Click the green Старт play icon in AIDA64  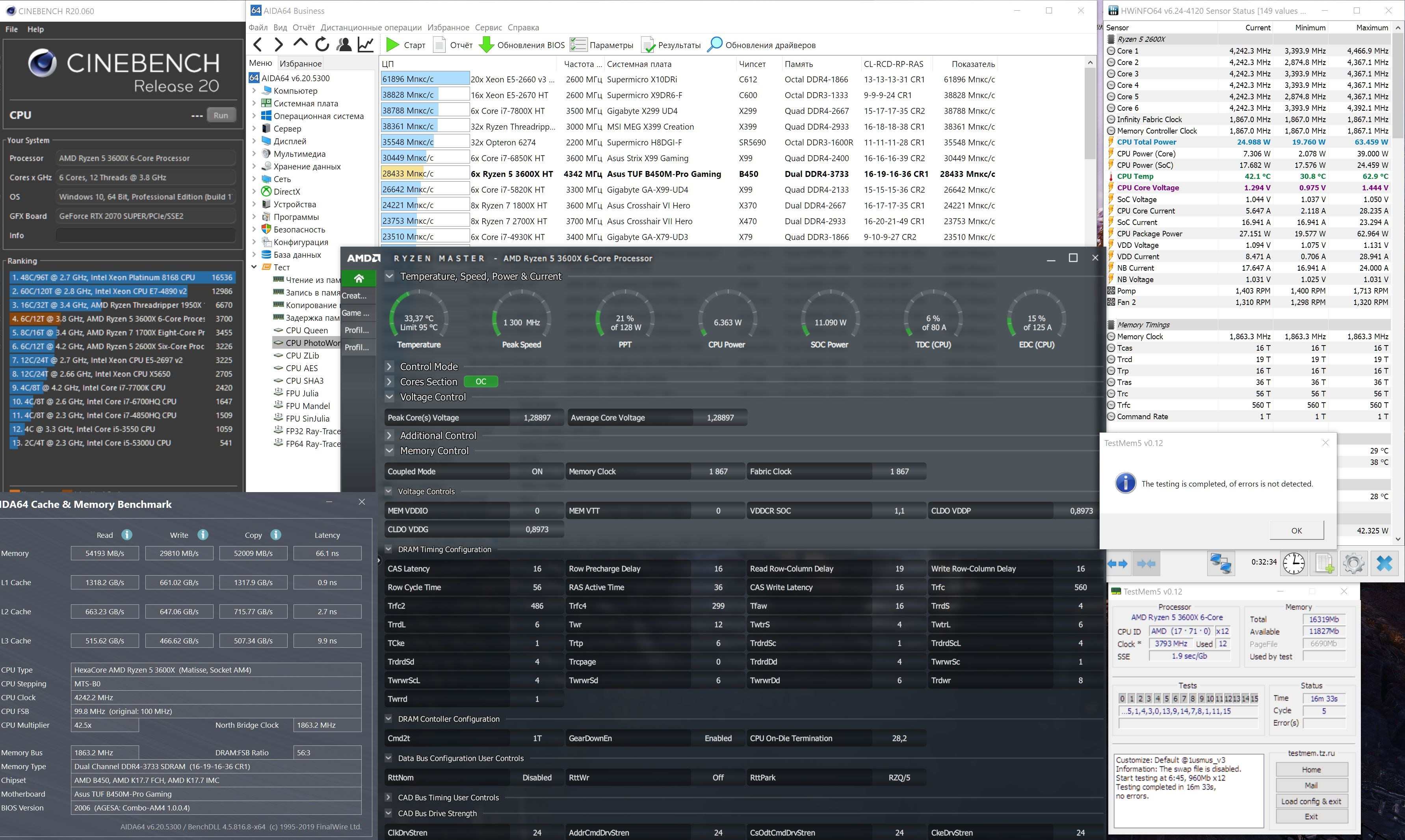click(x=392, y=45)
